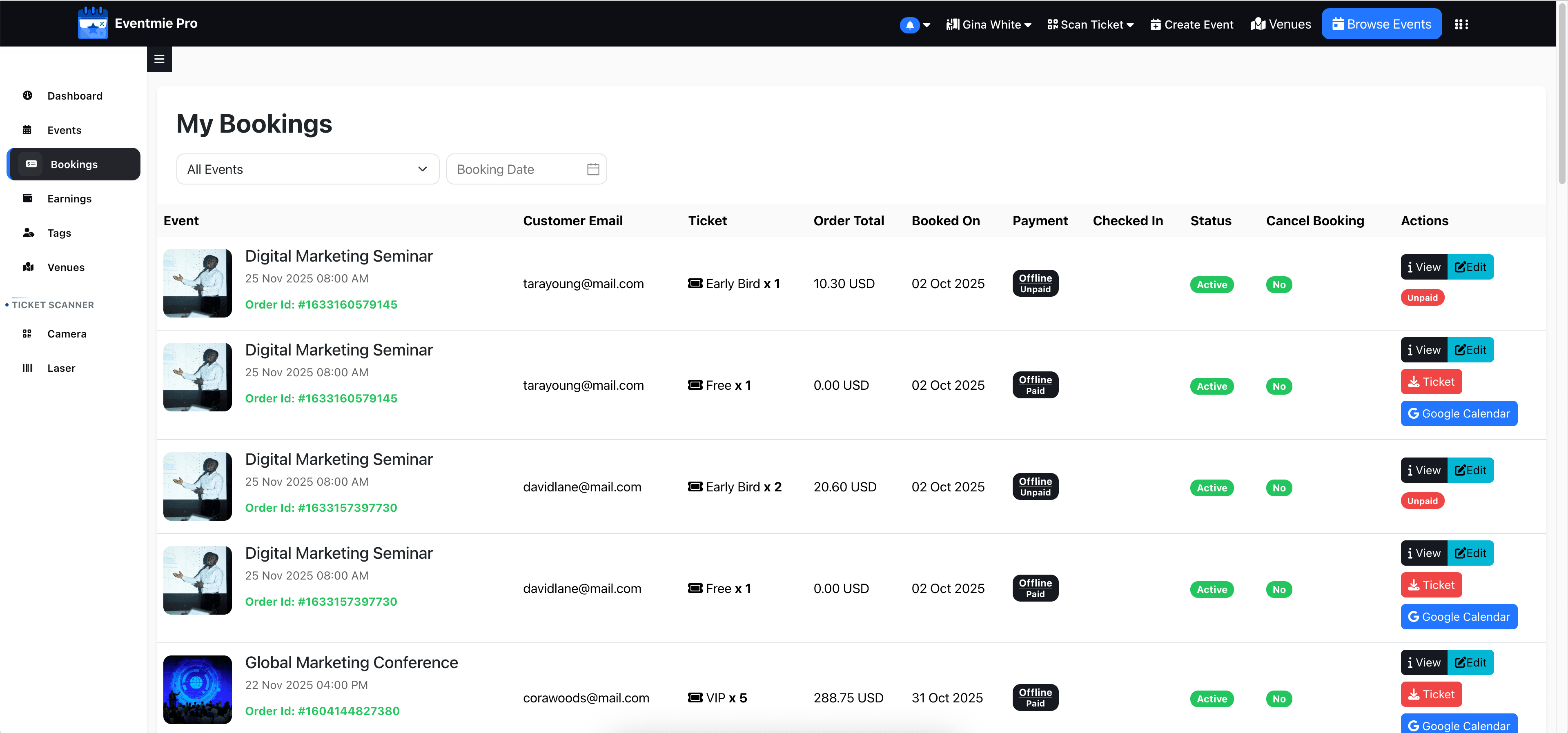Click the apps grid icon in navbar

(x=1461, y=24)
